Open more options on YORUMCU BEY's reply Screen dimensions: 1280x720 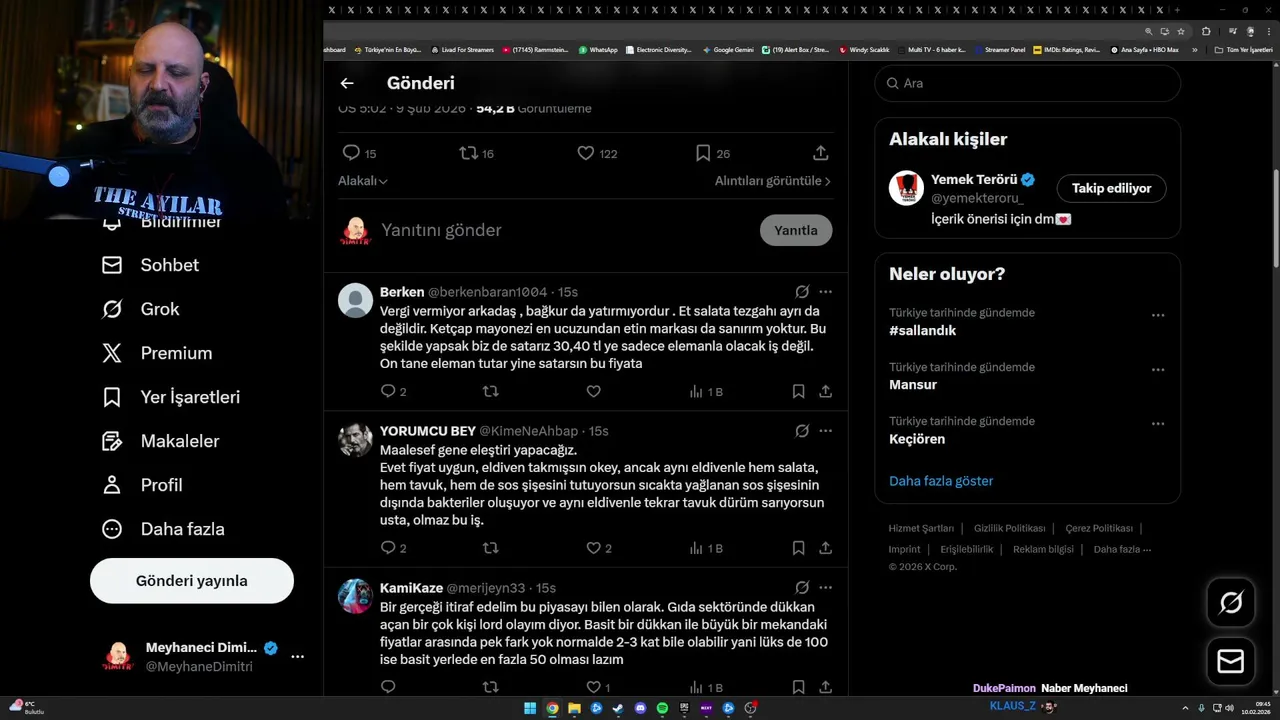click(x=825, y=431)
